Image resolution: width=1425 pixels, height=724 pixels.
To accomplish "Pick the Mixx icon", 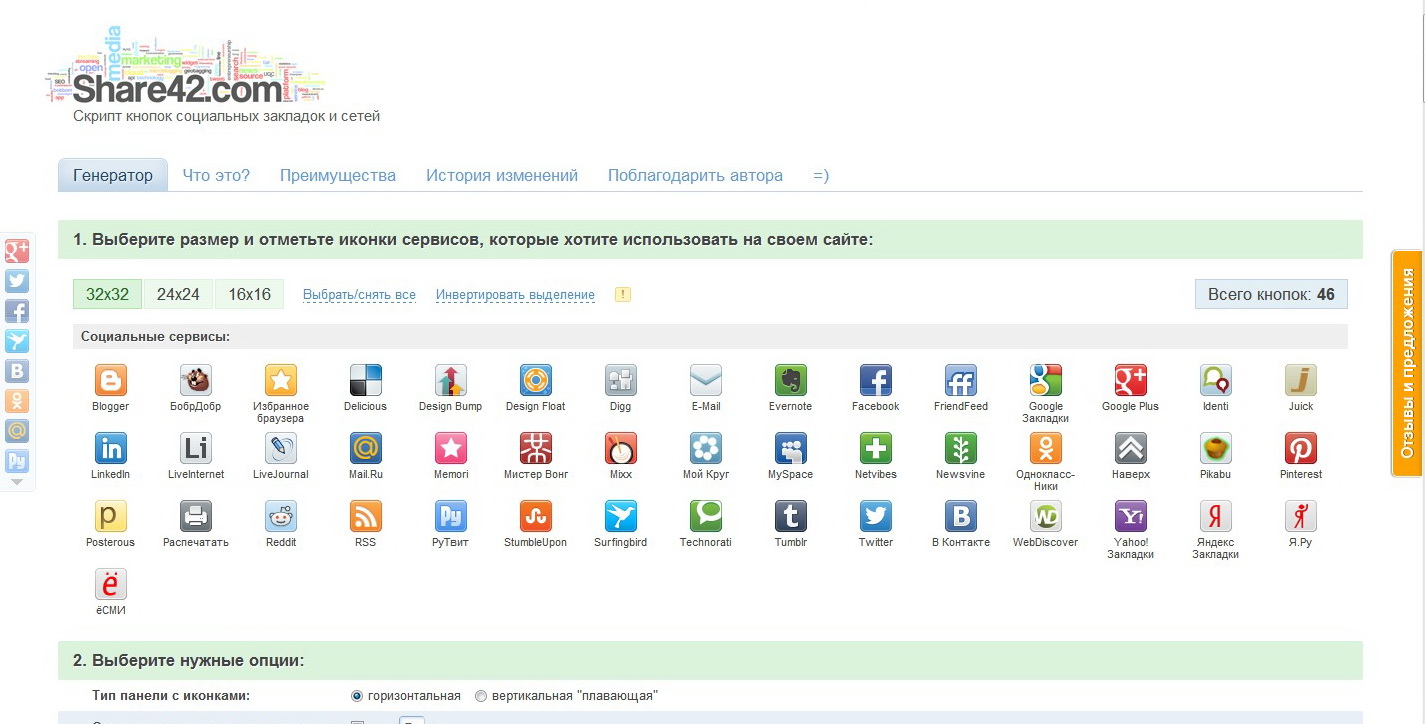I will [621, 448].
